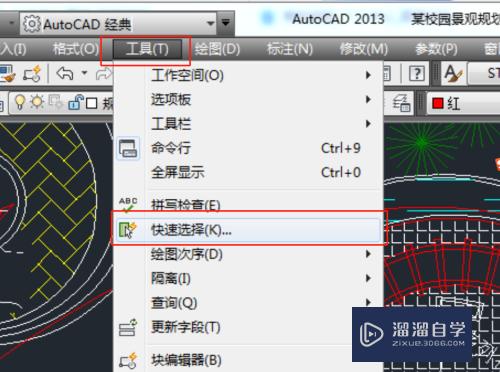Viewport: 500px width, 372px height.
Task: Open the 格式(O) menu
Action: 76,49
